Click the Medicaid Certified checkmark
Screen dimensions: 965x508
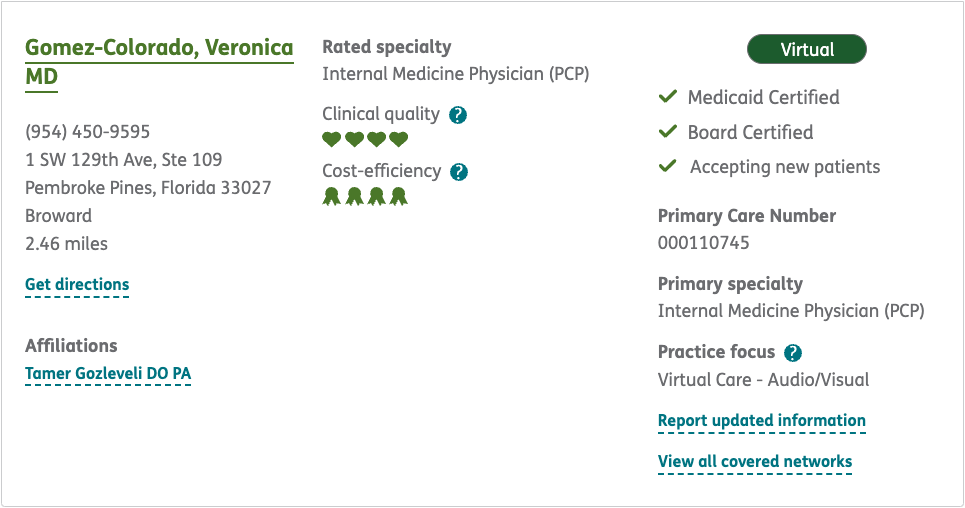[668, 97]
